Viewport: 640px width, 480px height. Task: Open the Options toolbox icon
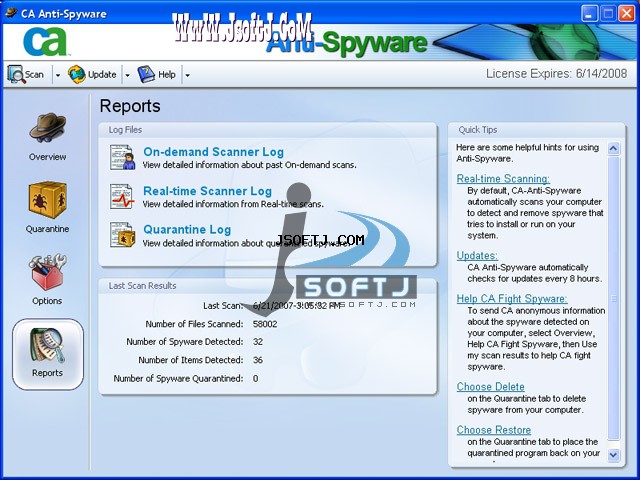pyautogui.click(x=47, y=272)
